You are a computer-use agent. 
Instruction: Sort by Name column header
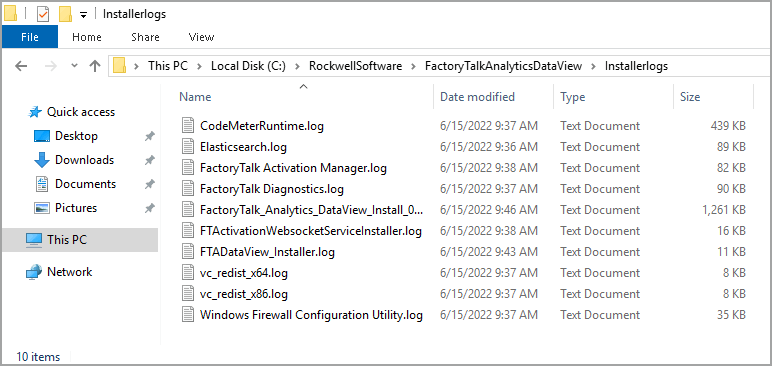pos(195,97)
